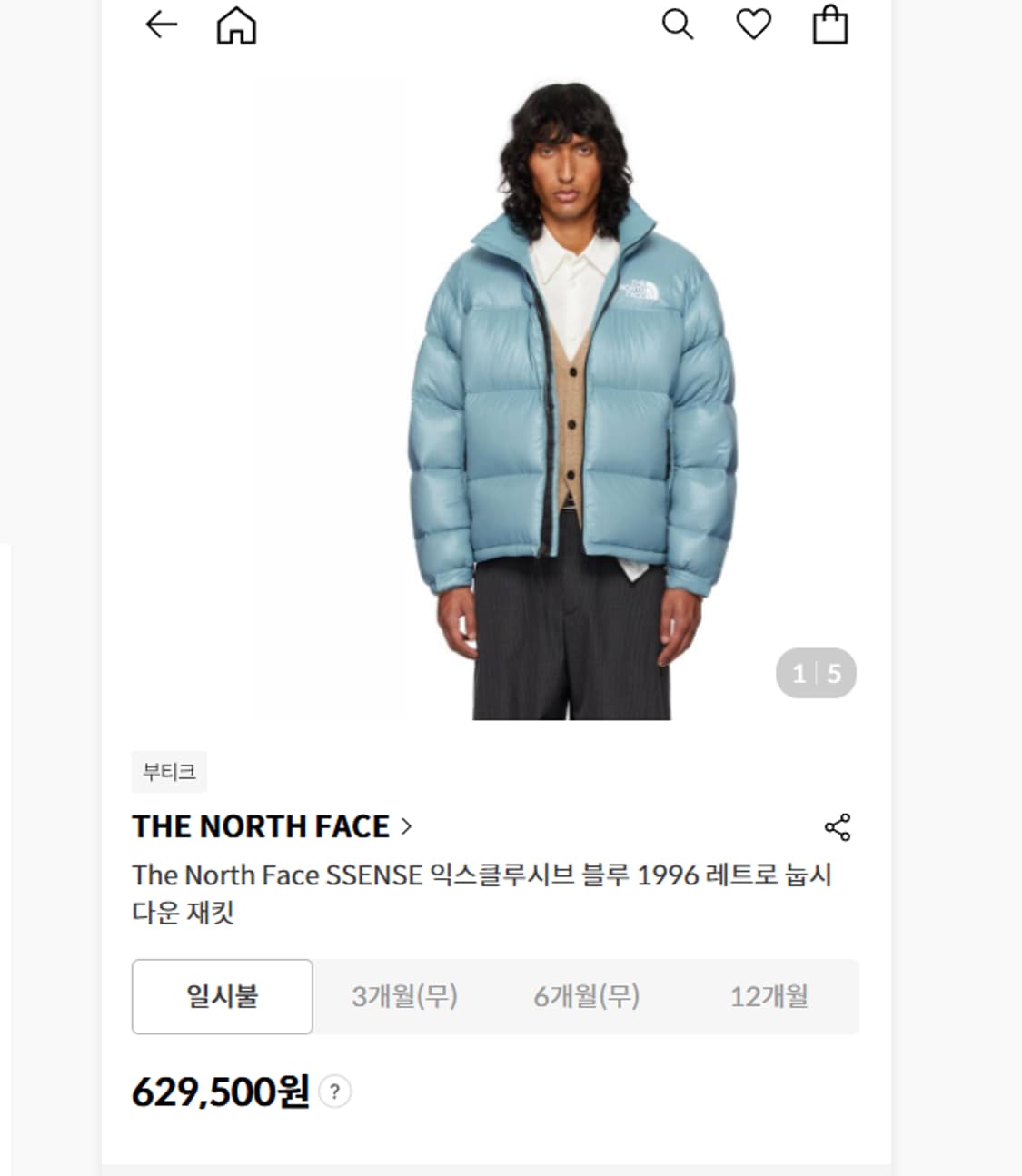
Task: Select the 일시불 payment option
Action: (x=223, y=996)
